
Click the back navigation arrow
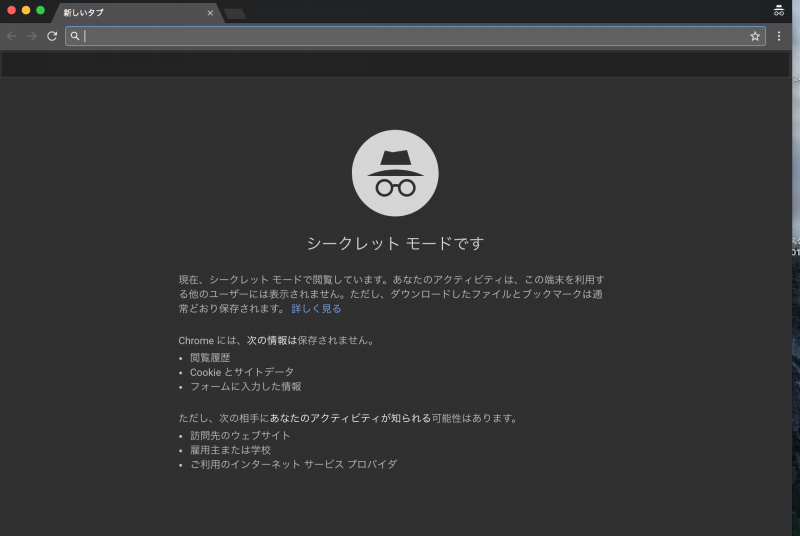click(12, 36)
